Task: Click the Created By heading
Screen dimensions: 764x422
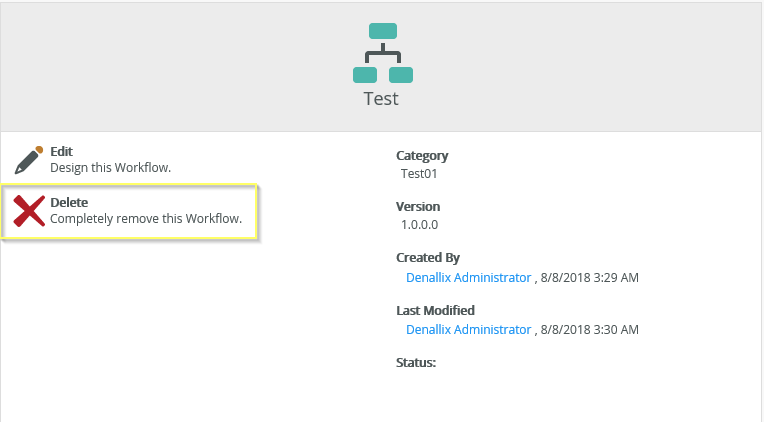Action: [428, 258]
